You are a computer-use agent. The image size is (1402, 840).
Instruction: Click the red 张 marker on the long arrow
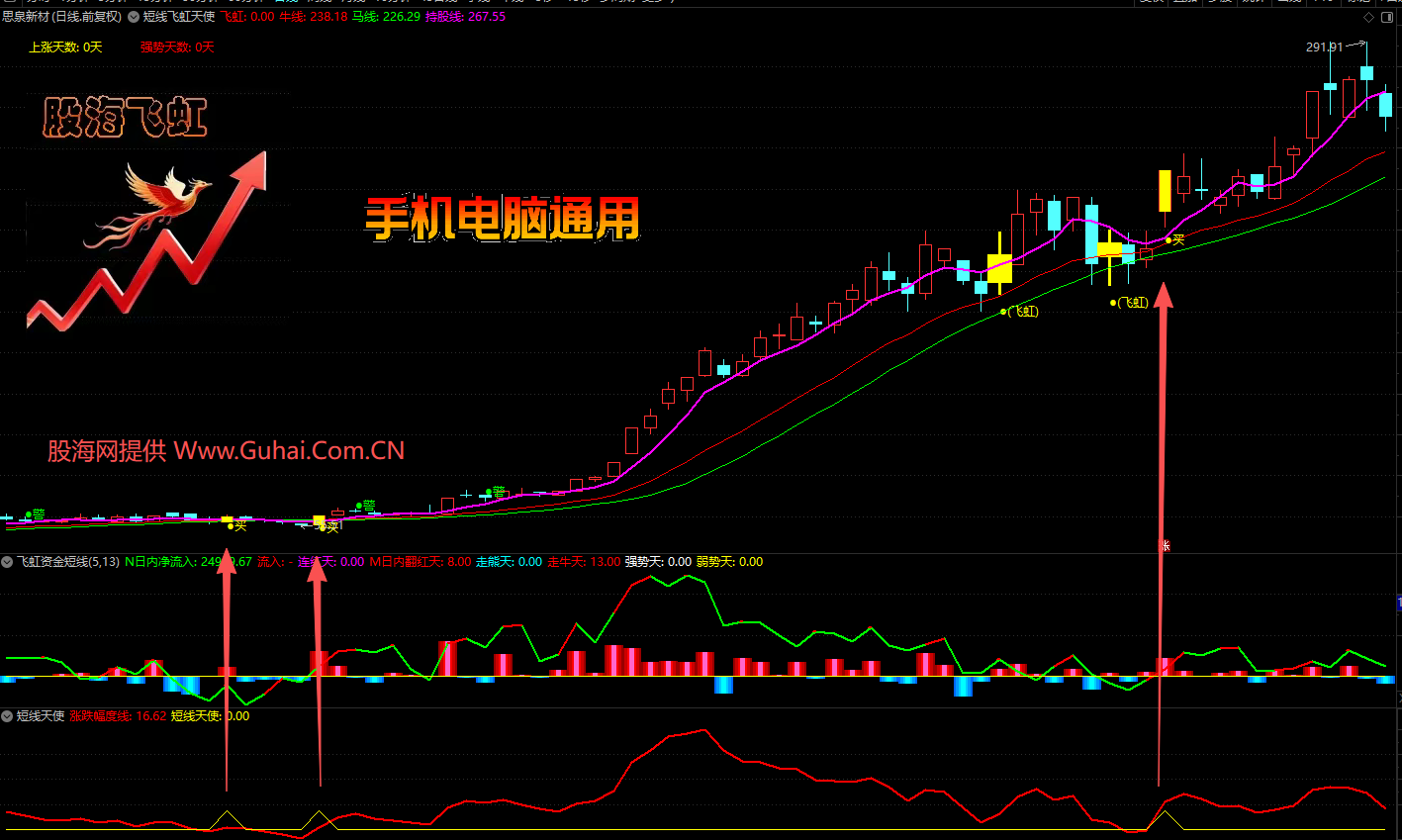point(1165,545)
